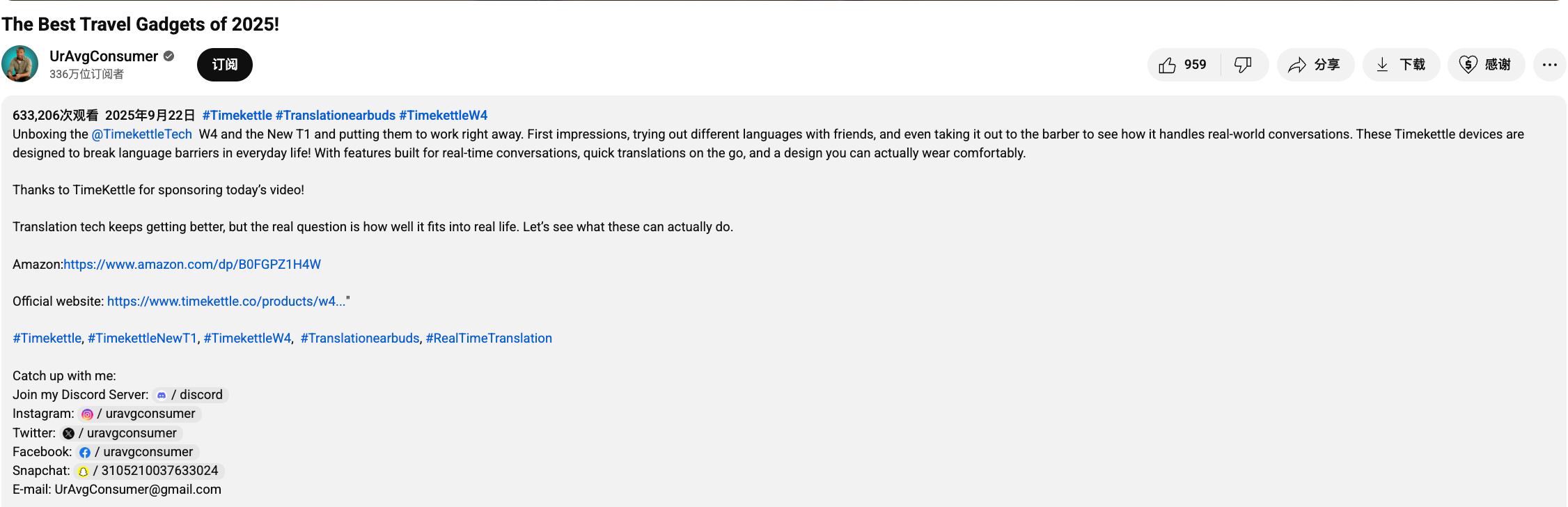Open the Amazon product link
The height and width of the screenshot is (507, 1568).
[x=192, y=265]
